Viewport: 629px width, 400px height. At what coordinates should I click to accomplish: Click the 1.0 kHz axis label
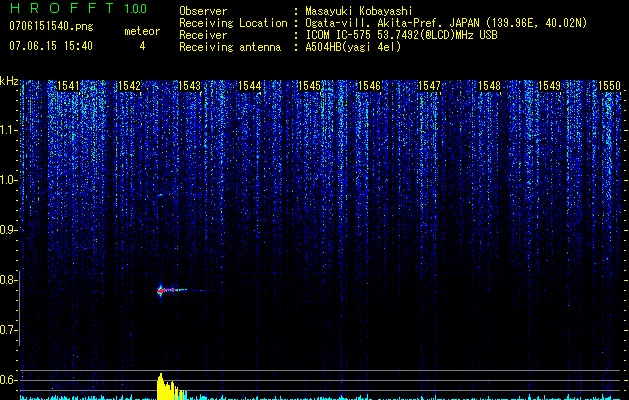(x=8, y=180)
